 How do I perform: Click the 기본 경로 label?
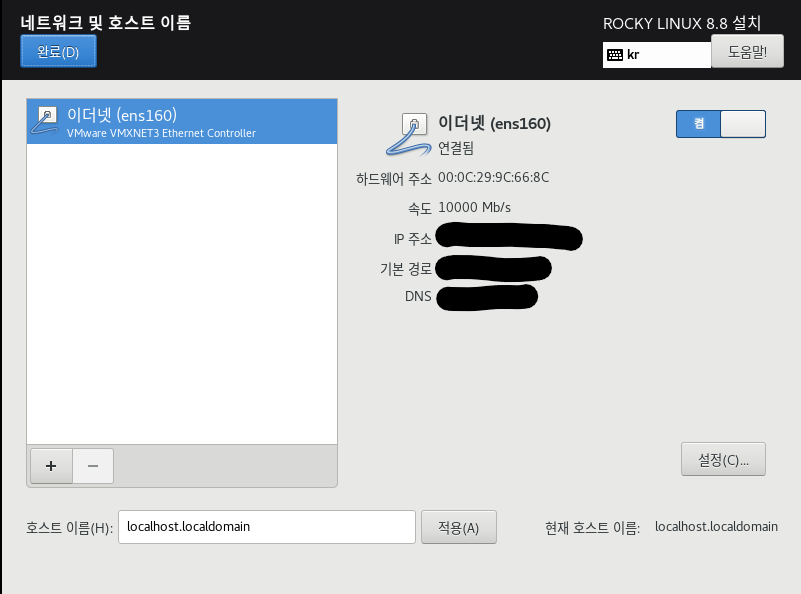(x=406, y=269)
